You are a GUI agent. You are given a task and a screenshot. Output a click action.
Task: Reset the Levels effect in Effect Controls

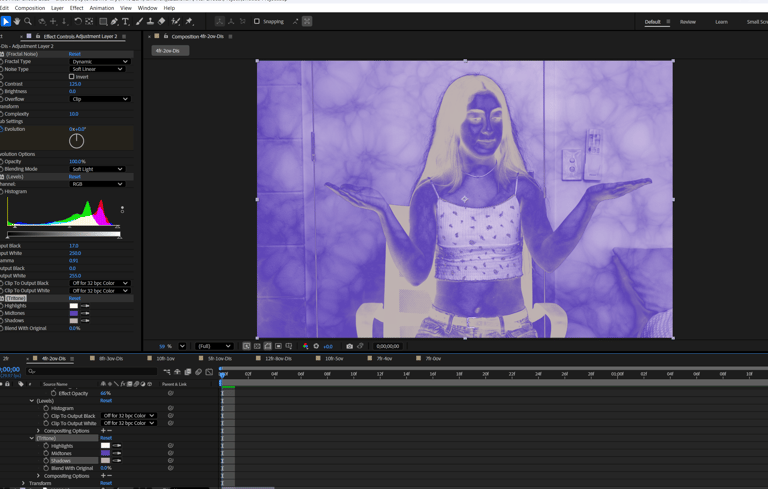[x=74, y=176]
